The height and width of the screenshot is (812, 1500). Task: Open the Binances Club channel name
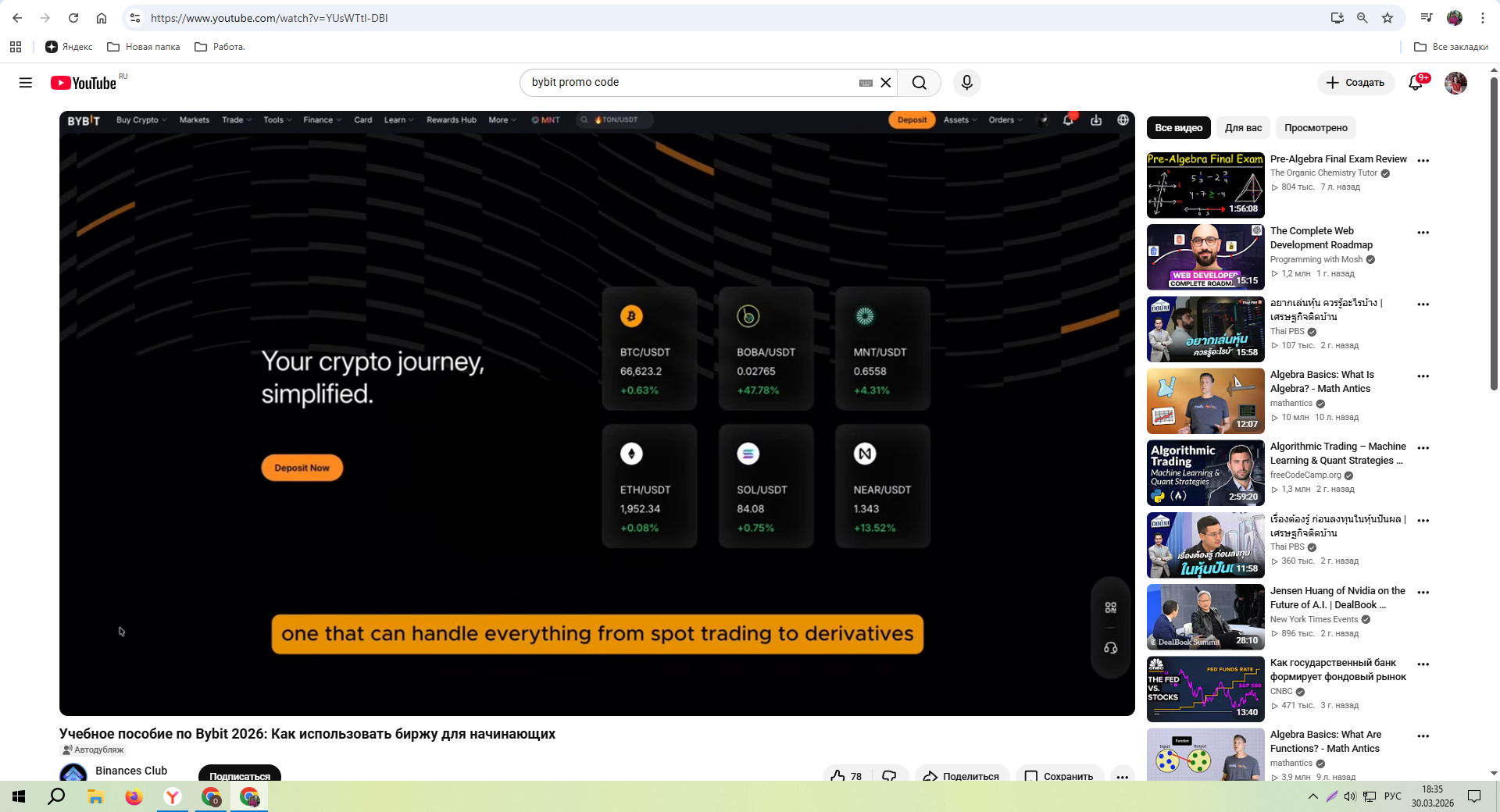[x=131, y=771]
